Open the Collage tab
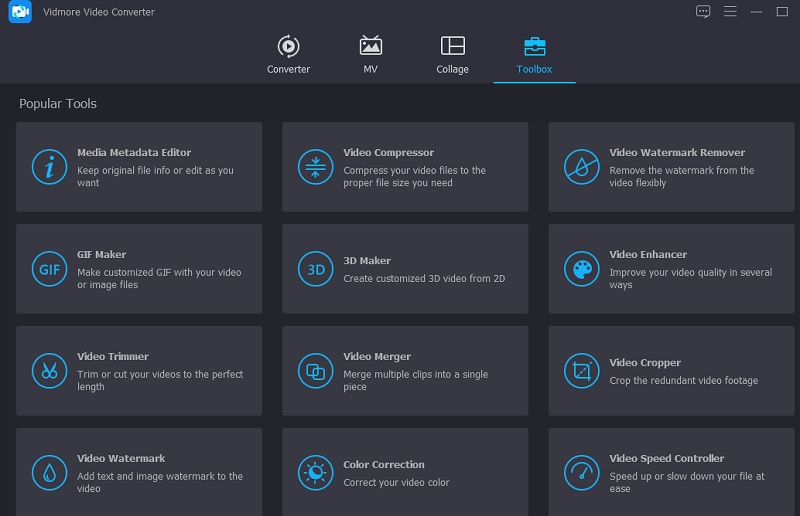This screenshot has width=800, height=516. [452, 55]
